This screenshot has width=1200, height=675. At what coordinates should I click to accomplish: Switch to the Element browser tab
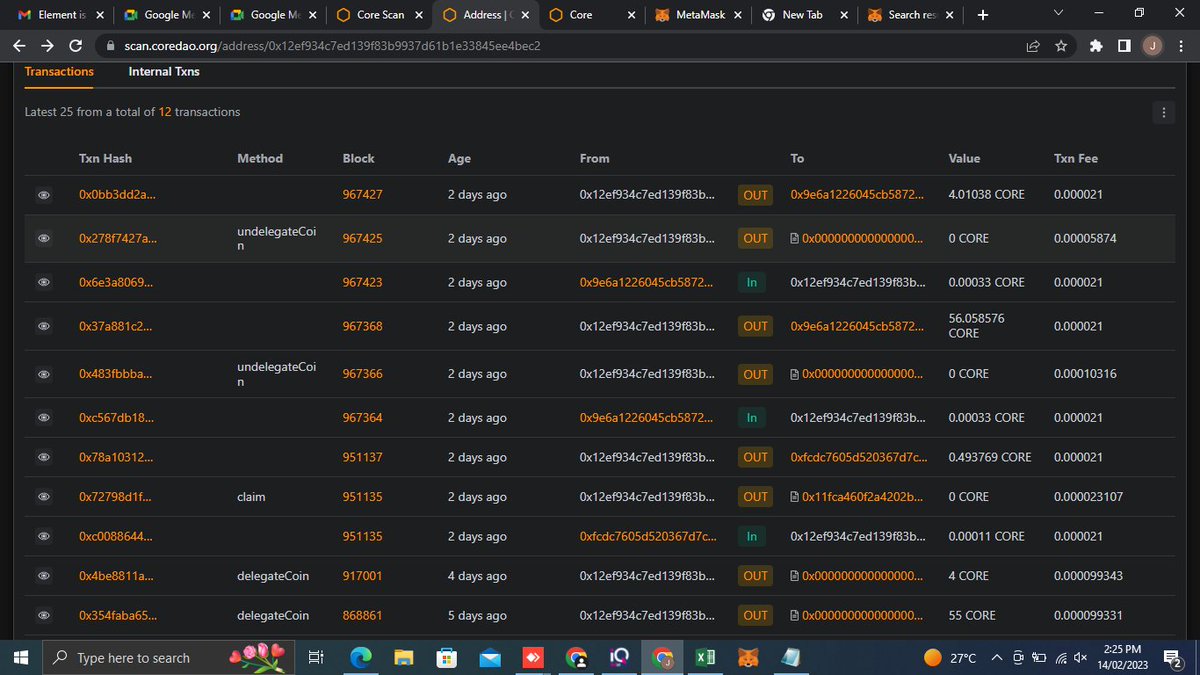pos(62,15)
